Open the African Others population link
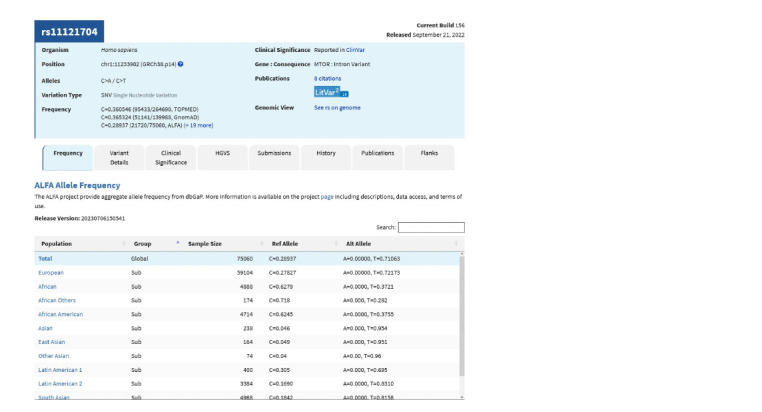Image resolution: width=762 pixels, height=412 pixels. [x=57, y=301]
